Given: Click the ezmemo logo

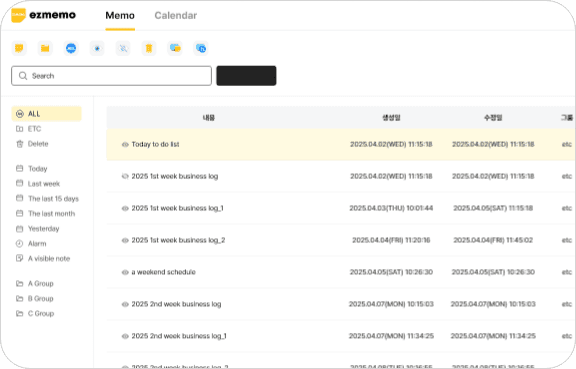Looking at the screenshot, I should coord(43,15).
